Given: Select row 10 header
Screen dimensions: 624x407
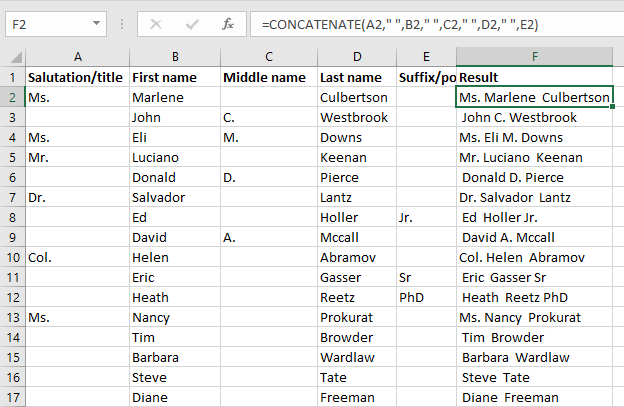Looking at the screenshot, I should [x=12, y=257].
